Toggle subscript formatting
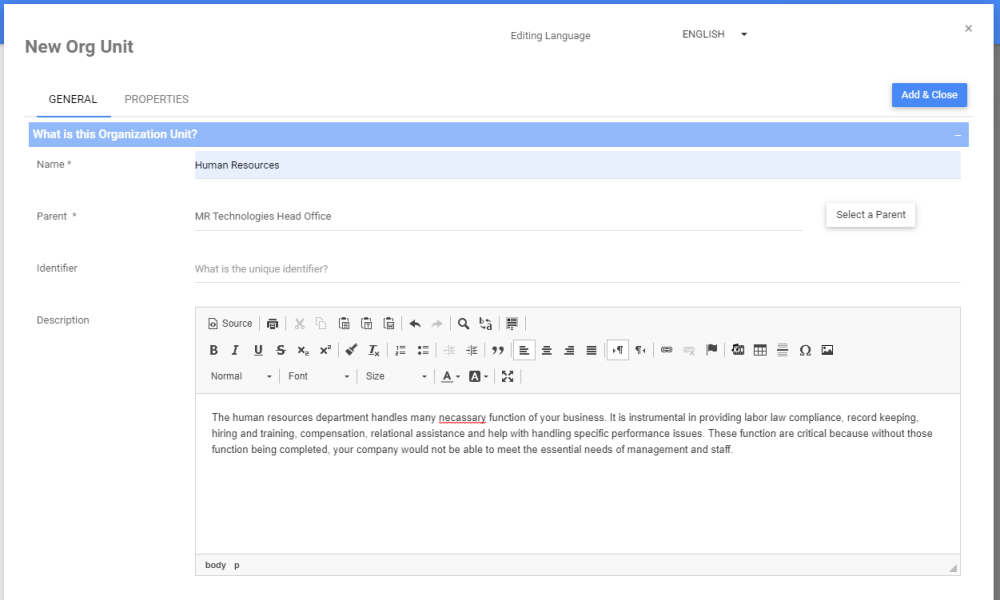 click(303, 350)
